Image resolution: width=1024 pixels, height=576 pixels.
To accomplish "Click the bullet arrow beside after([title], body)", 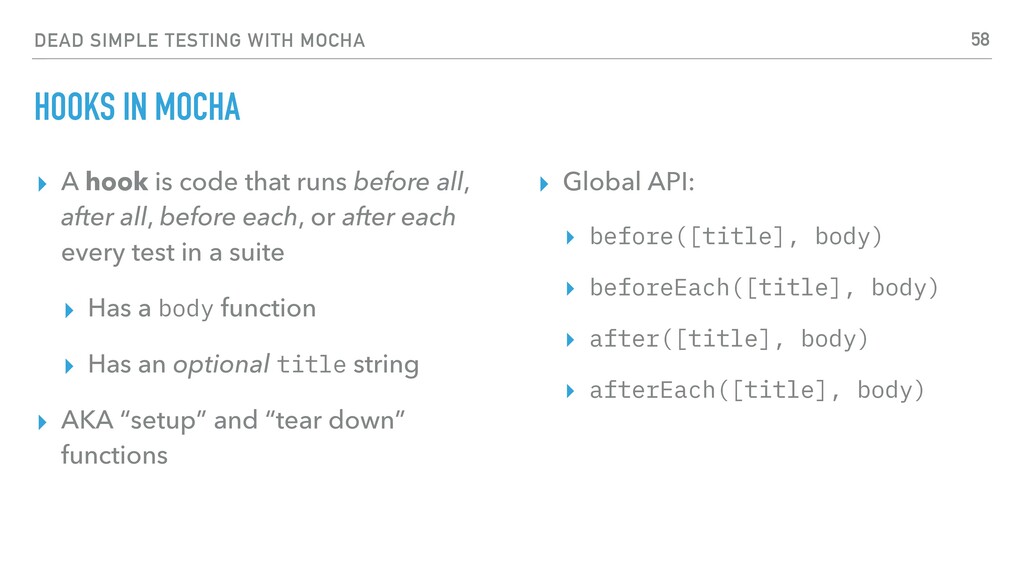I will [570, 340].
